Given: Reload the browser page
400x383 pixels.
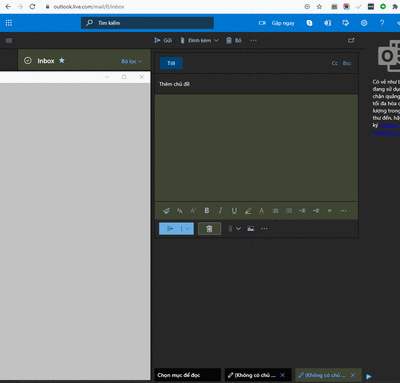Looking at the screenshot, I should click(32, 7).
